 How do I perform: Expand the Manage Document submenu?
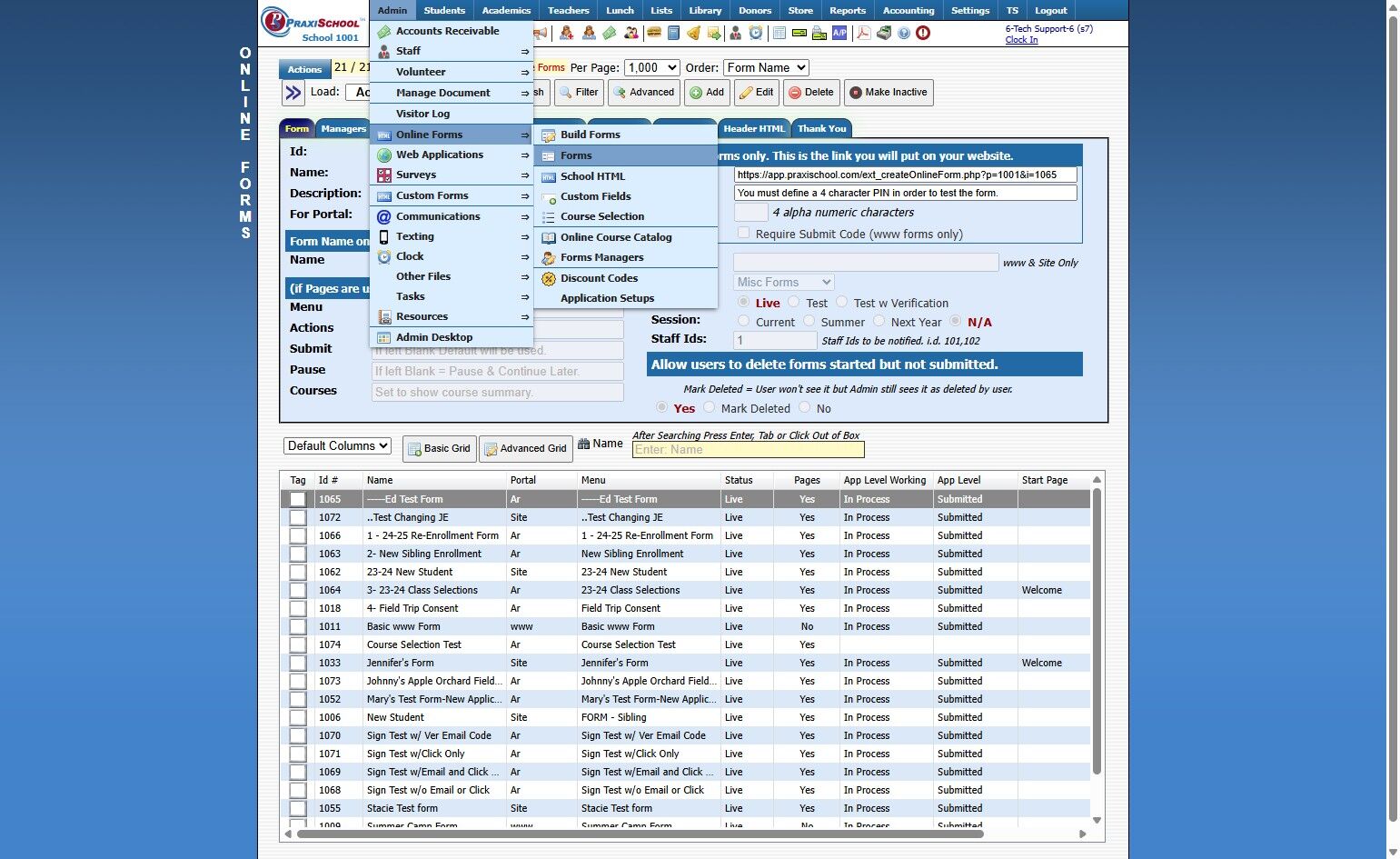coord(452,93)
